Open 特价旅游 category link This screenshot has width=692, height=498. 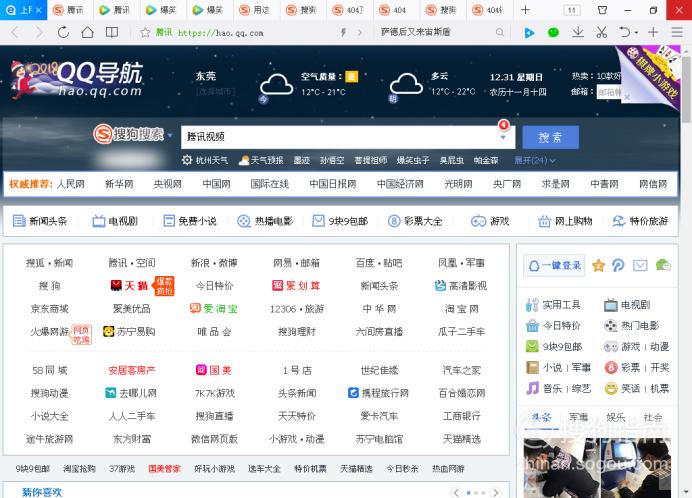[640, 221]
